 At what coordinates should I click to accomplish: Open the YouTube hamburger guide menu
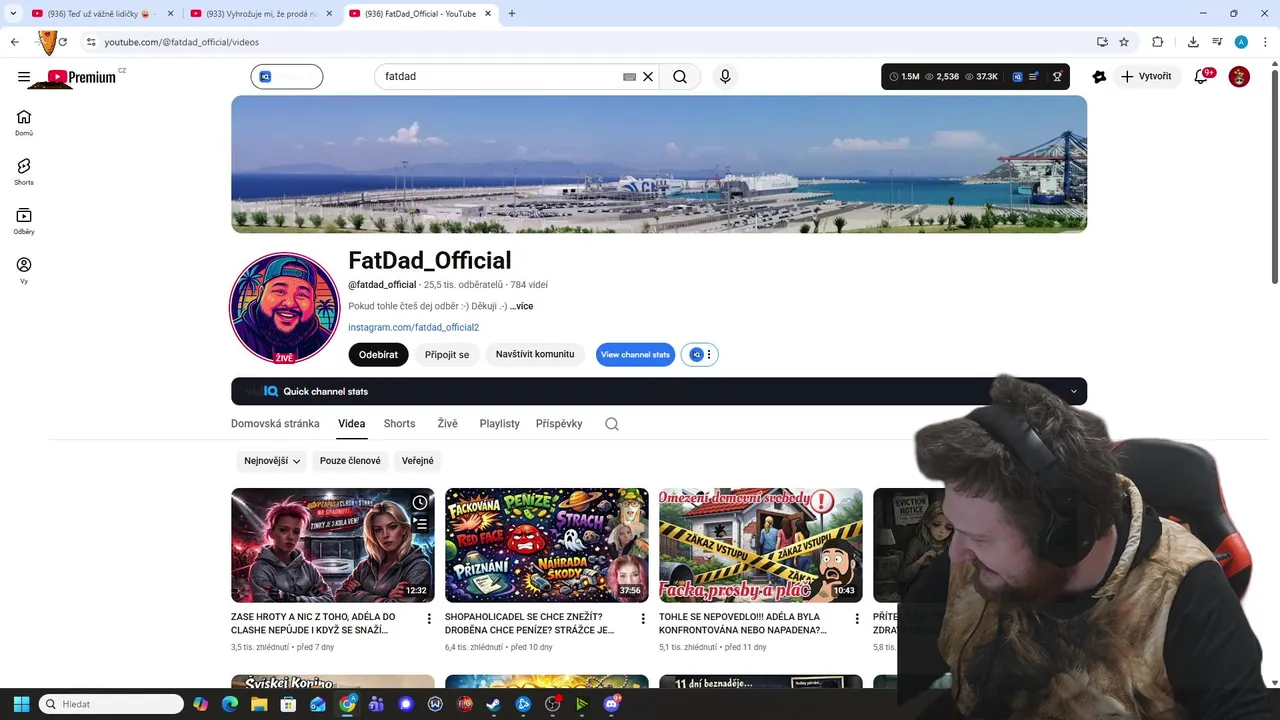pyautogui.click(x=24, y=77)
